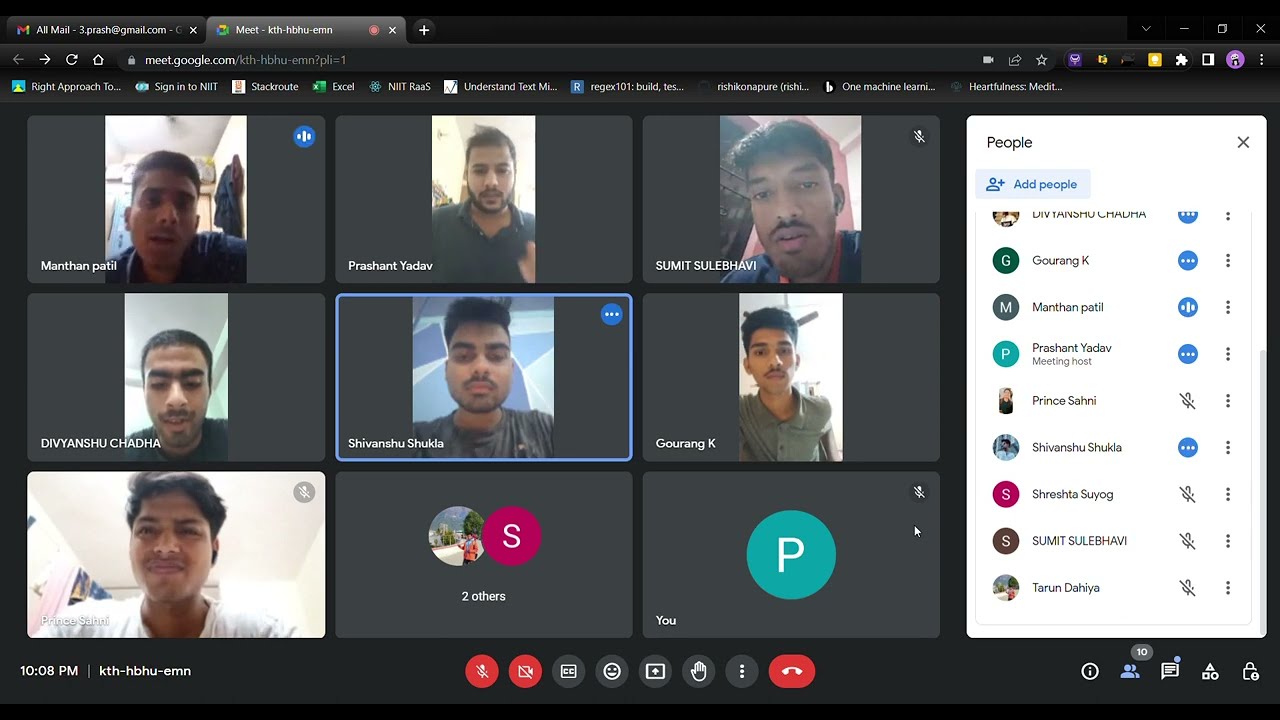Open the Activities icon in bottom bar
Image resolution: width=1280 pixels, height=720 pixels.
tap(1210, 672)
